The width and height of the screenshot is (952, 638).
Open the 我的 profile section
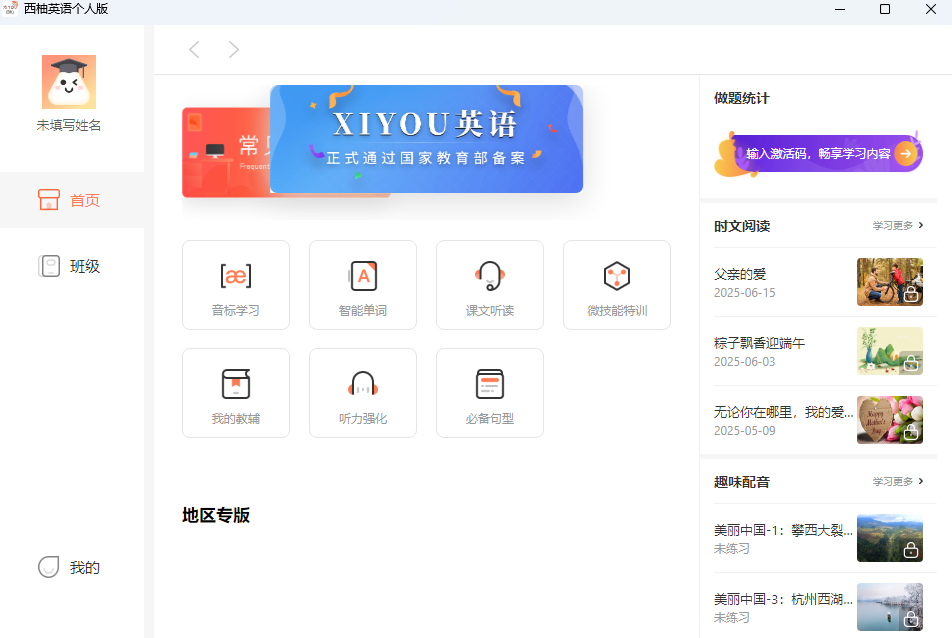pos(68,567)
